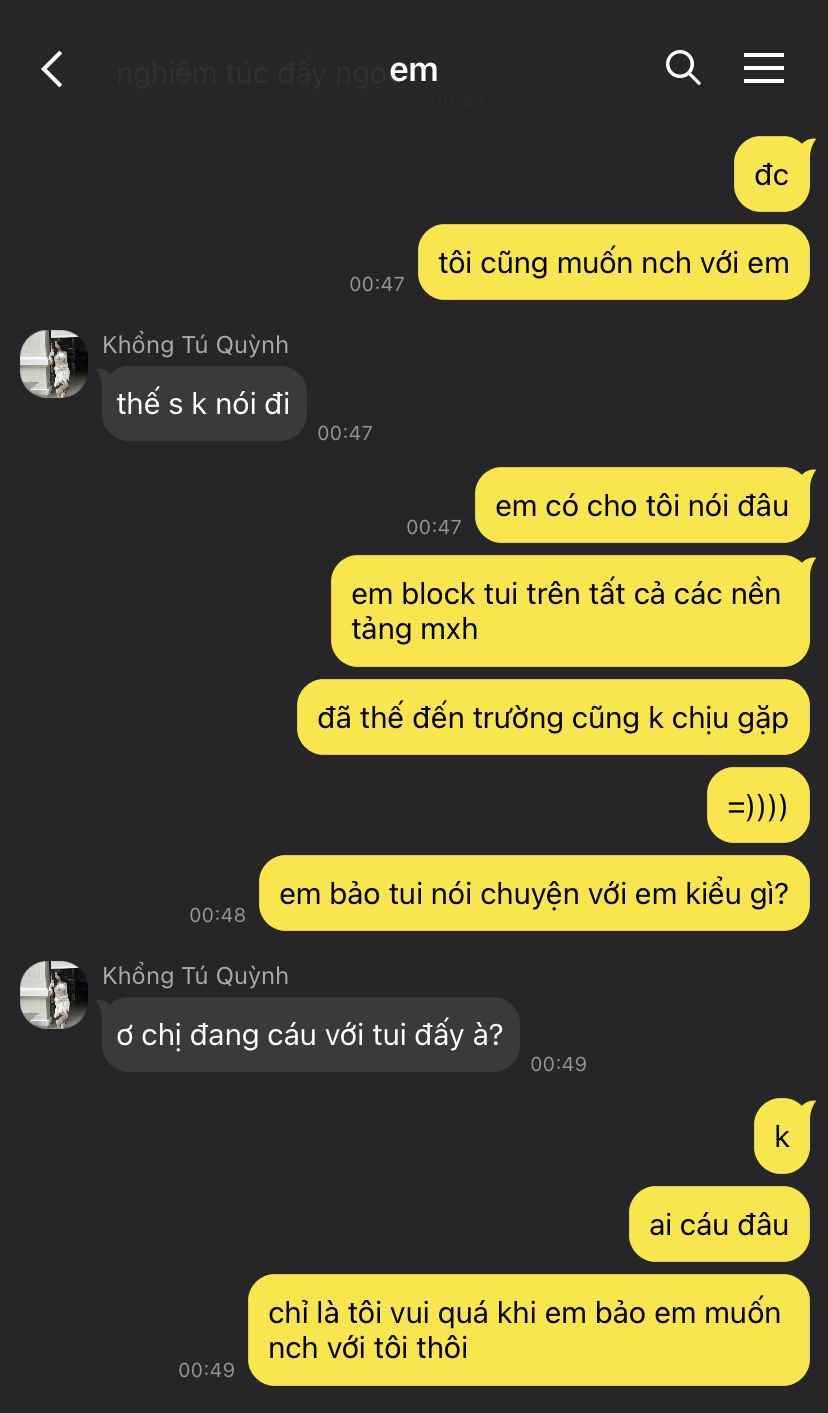Open Khổng Tú Quỳnh's avatar beside "thế s k nói đi"
Screen dimensions: 828x1413
tap(54, 364)
